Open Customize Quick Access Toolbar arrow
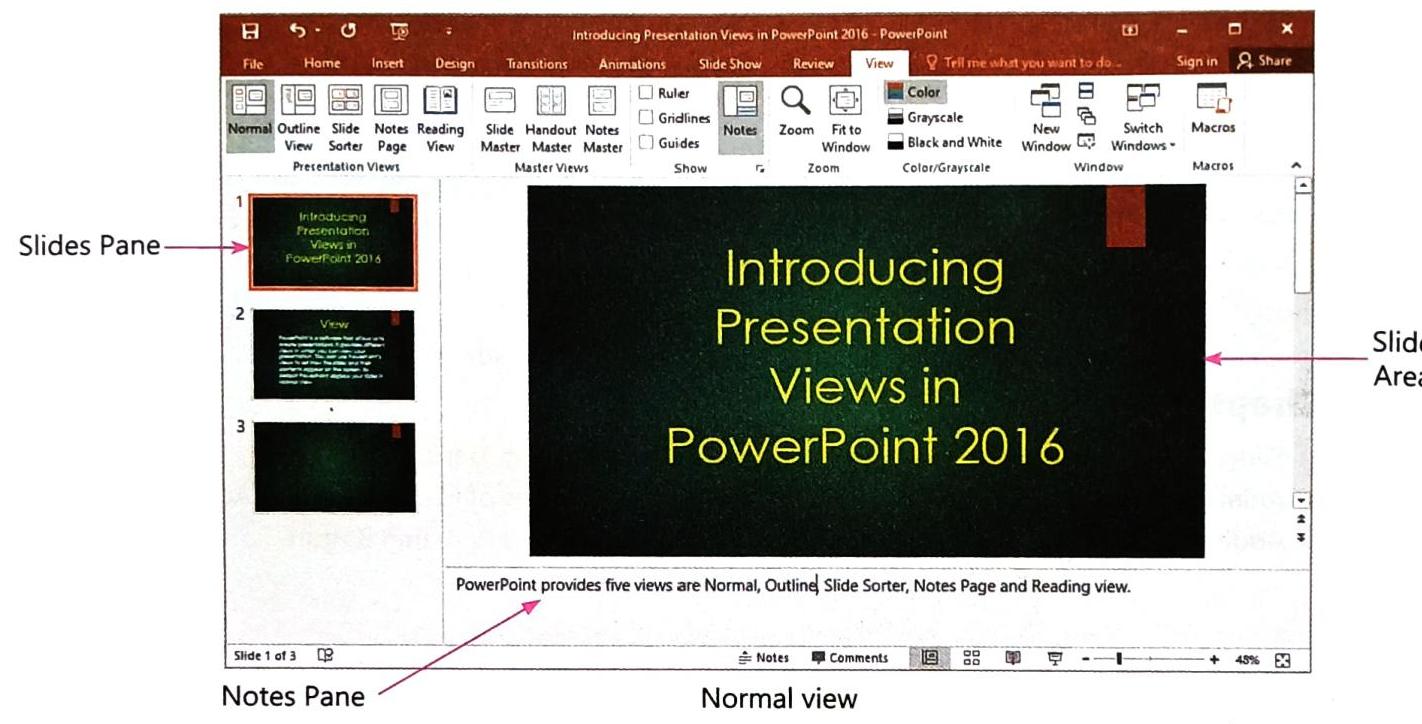This screenshot has height=724, width=1422. (449, 33)
